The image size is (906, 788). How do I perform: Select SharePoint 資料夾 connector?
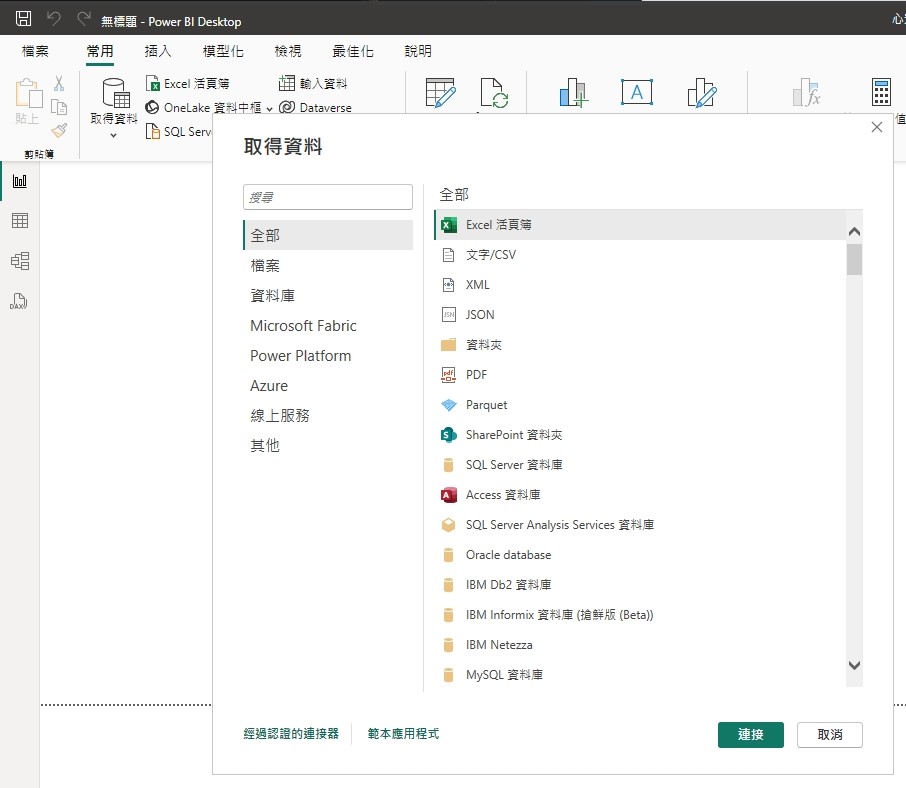pos(640,435)
